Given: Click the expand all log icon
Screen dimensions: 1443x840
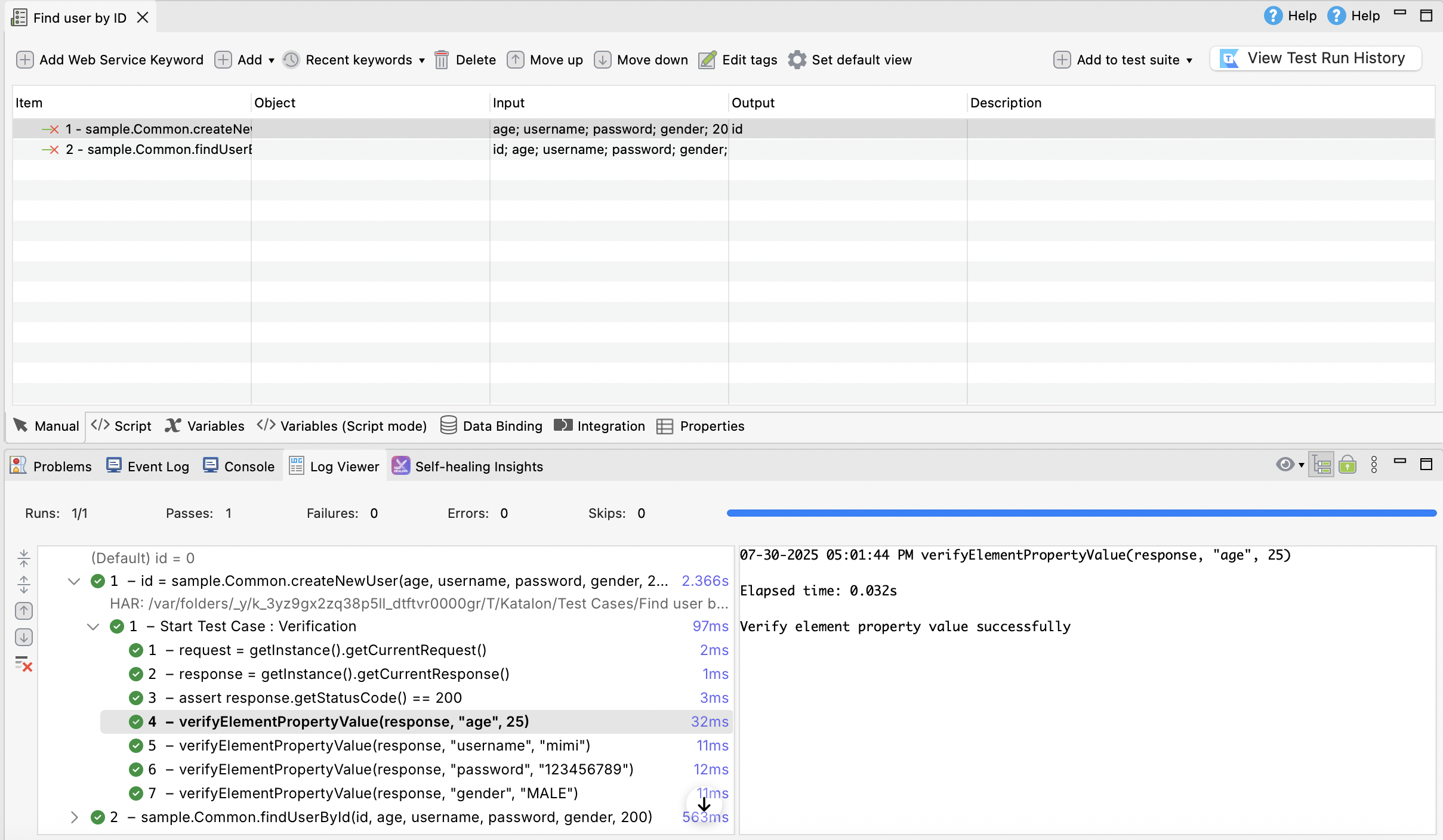Looking at the screenshot, I should [23, 585].
